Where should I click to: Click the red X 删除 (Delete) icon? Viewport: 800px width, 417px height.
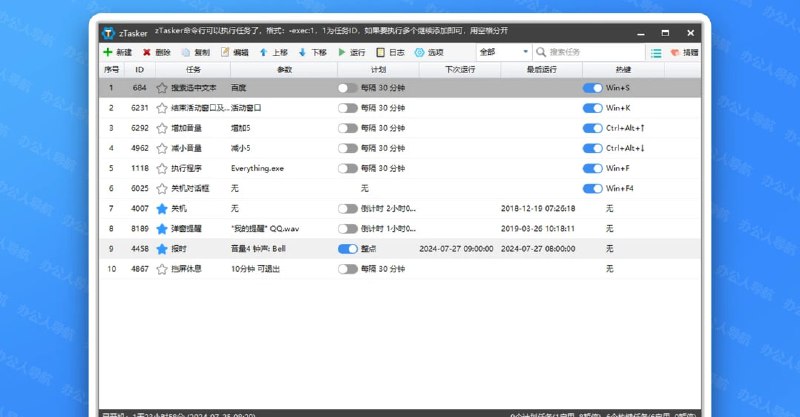click(147, 52)
